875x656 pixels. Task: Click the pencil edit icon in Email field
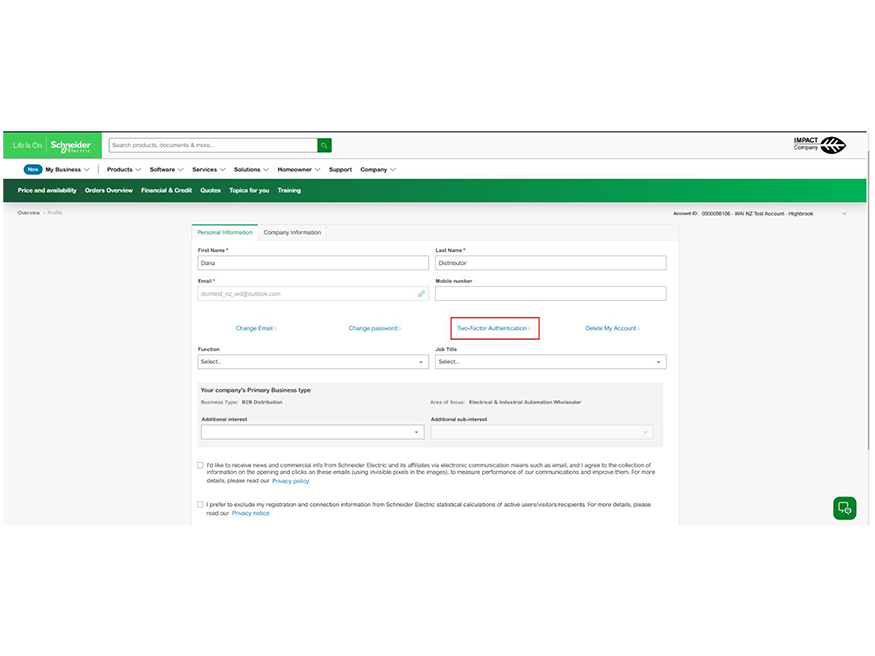(x=421, y=293)
